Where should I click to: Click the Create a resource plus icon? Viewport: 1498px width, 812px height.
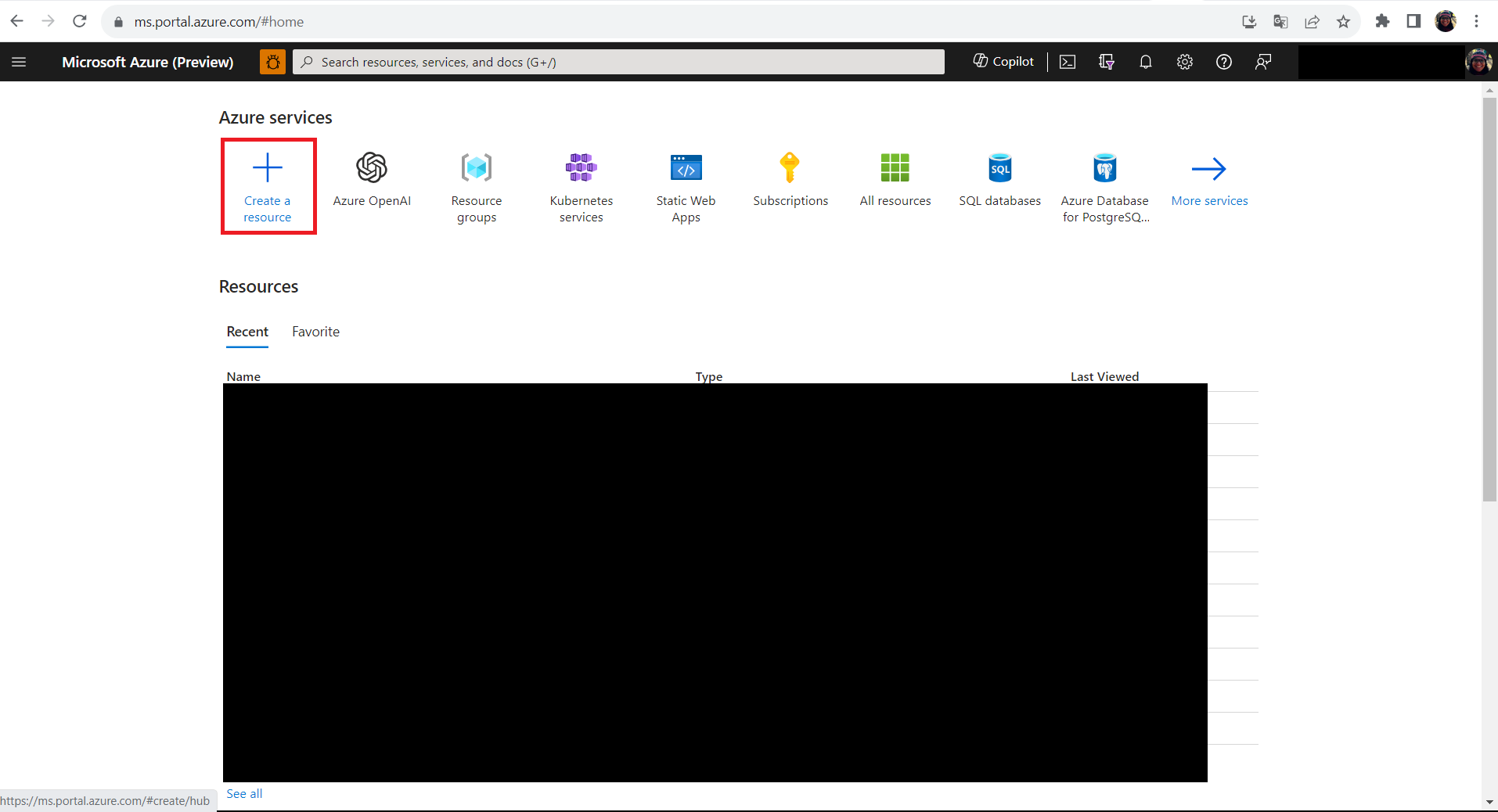click(268, 167)
